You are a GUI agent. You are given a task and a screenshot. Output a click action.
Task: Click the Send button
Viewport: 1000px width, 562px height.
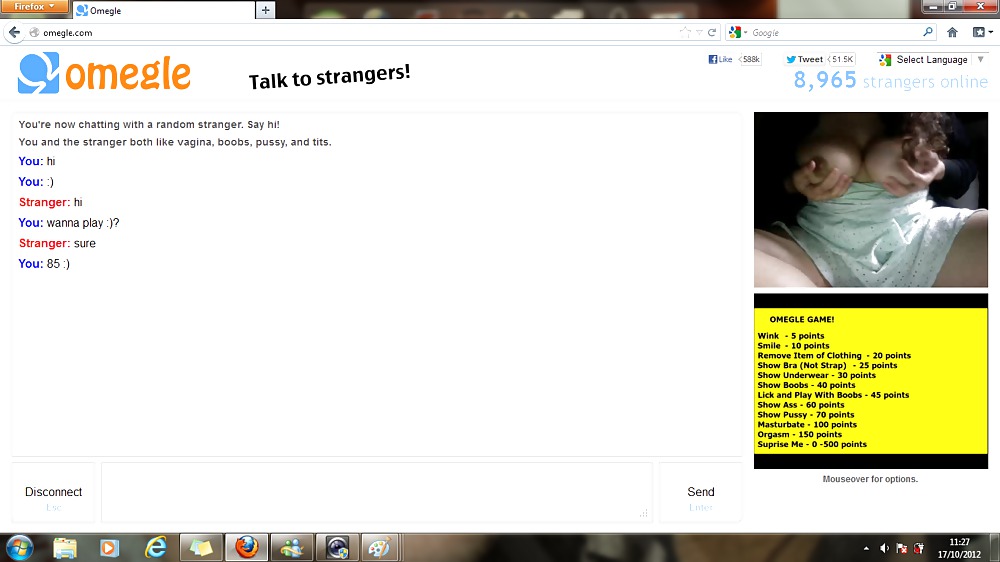(x=700, y=492)
